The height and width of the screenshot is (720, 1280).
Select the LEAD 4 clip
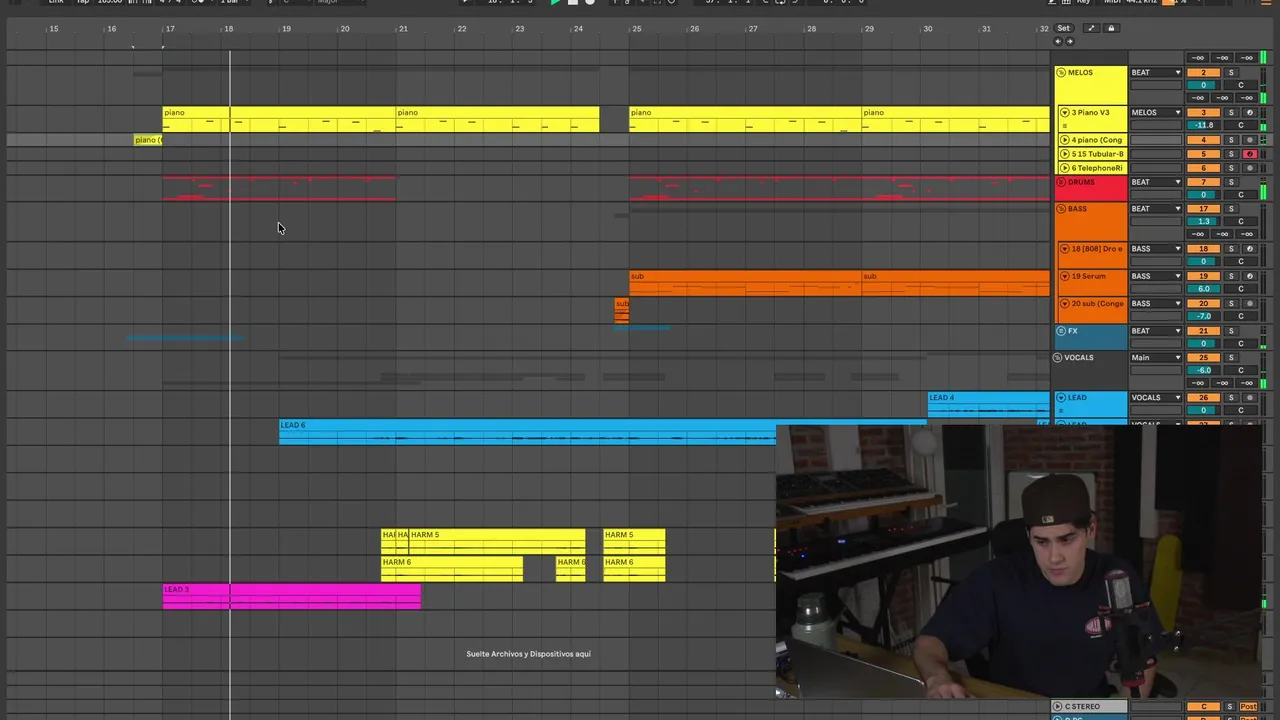point(989,403)
